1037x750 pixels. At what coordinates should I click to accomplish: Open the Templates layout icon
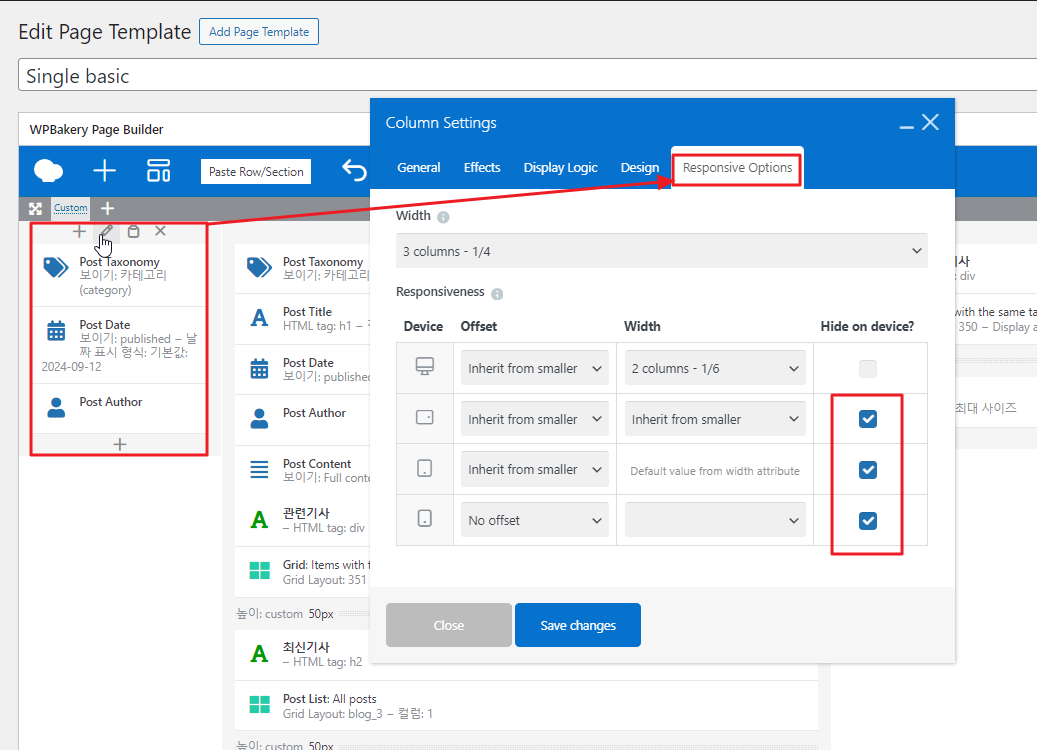tap(159, 171)
